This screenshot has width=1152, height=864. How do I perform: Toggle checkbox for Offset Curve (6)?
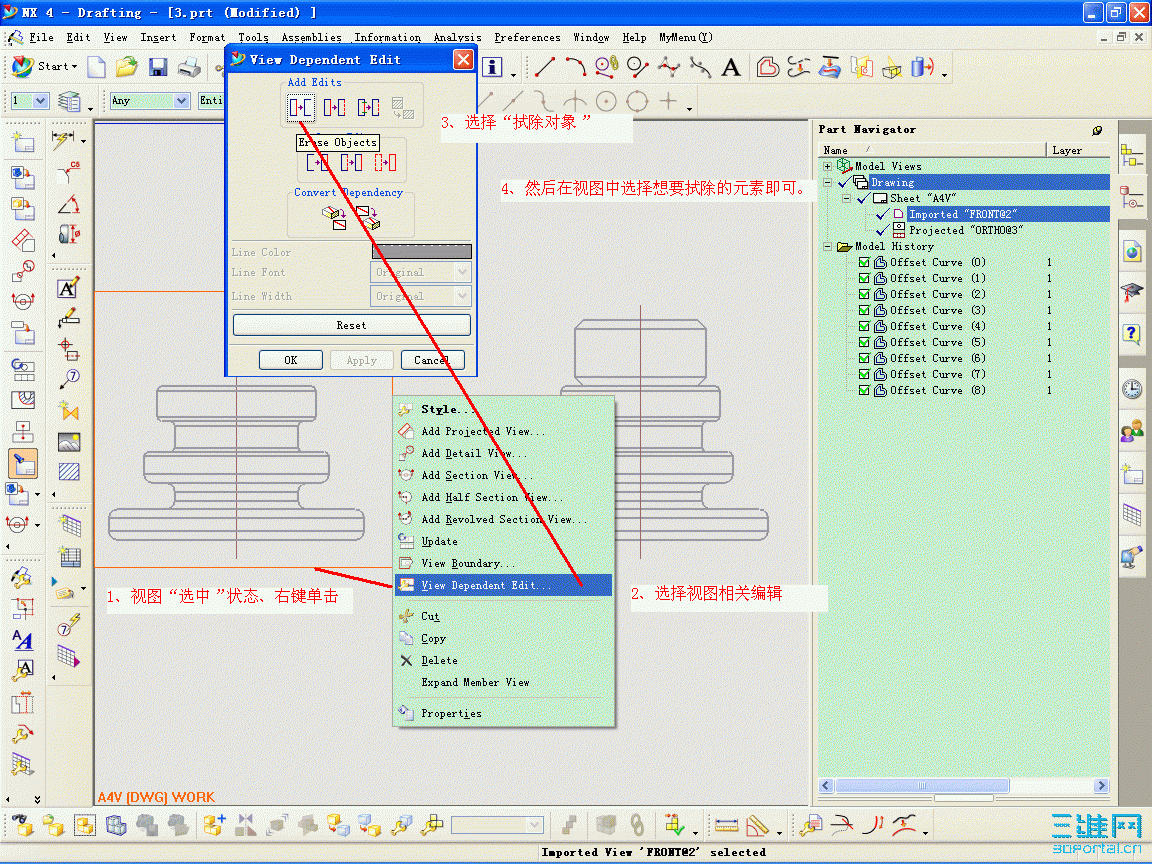[x=864, y=359]
